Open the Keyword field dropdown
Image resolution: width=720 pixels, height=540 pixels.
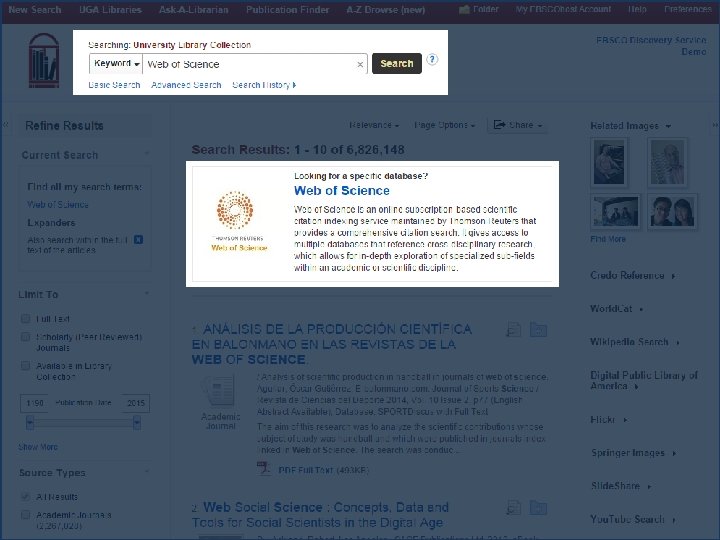click(x=116, y=63)
